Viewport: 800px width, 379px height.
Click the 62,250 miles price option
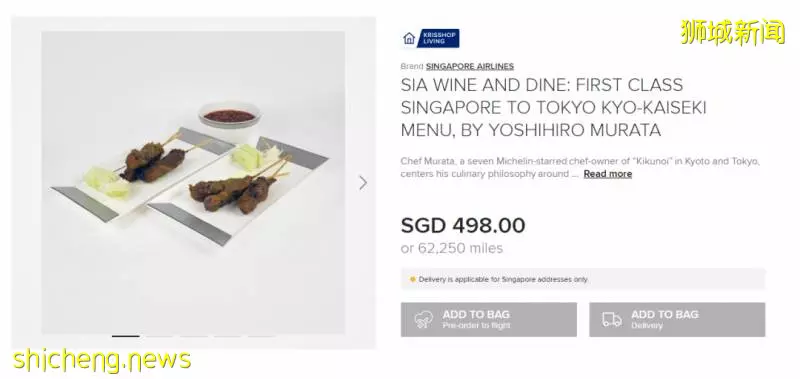tap(452, 248)
